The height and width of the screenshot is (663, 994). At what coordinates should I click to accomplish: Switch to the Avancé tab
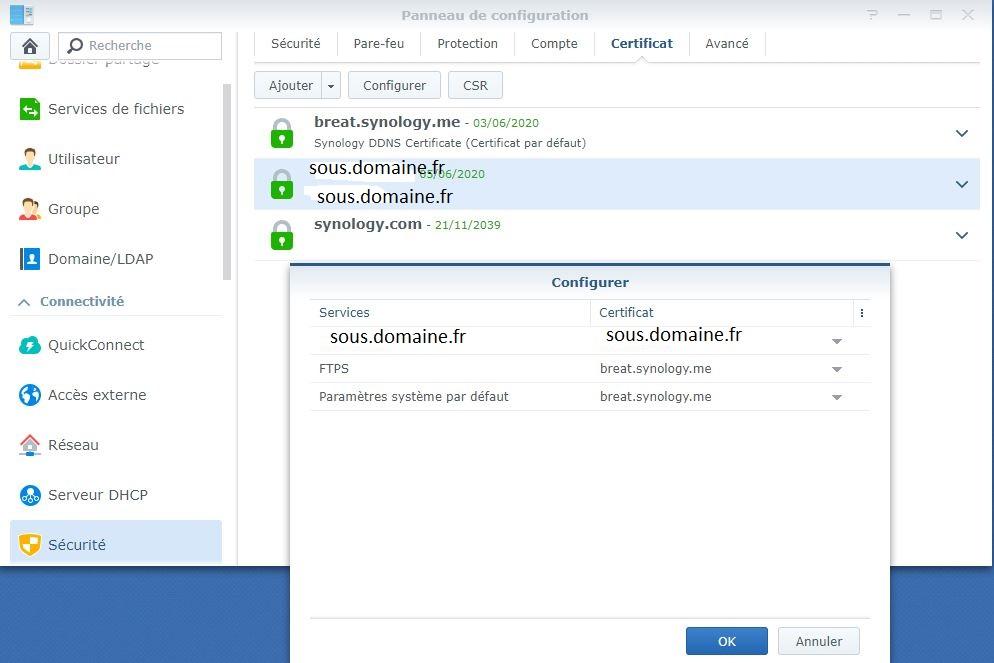click(727, 44)
